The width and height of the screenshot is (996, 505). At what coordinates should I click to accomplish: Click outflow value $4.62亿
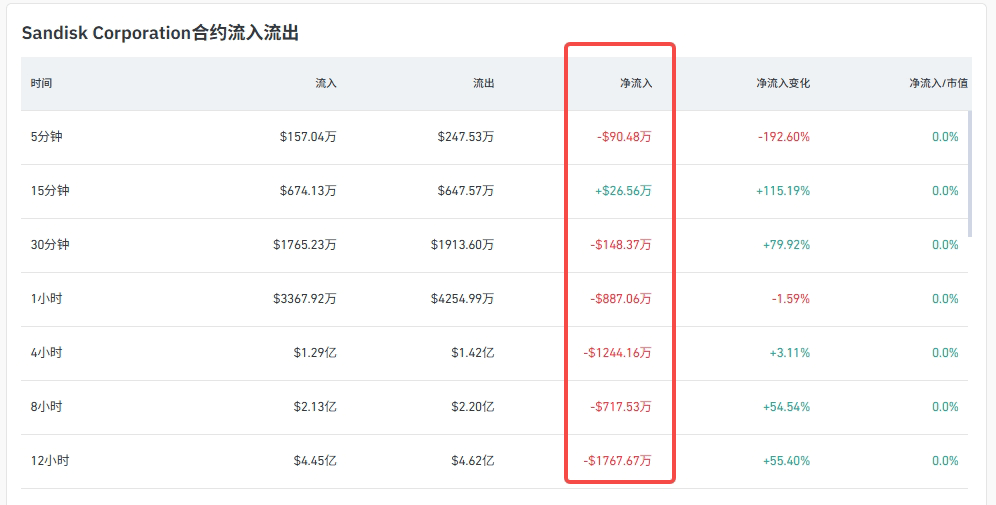click(473, 461)
